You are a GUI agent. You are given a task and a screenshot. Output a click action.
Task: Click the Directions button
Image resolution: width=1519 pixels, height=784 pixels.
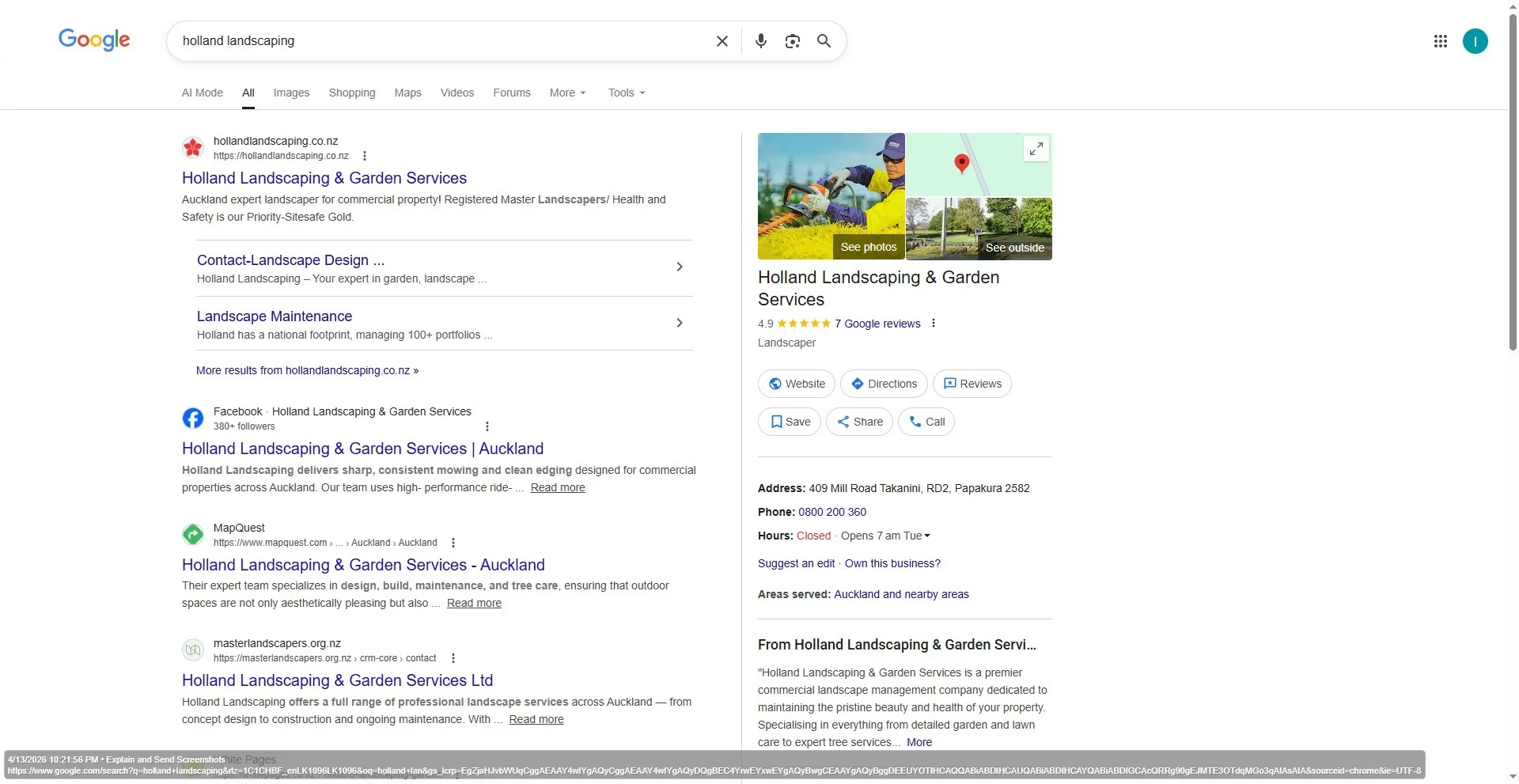(884, 384)
